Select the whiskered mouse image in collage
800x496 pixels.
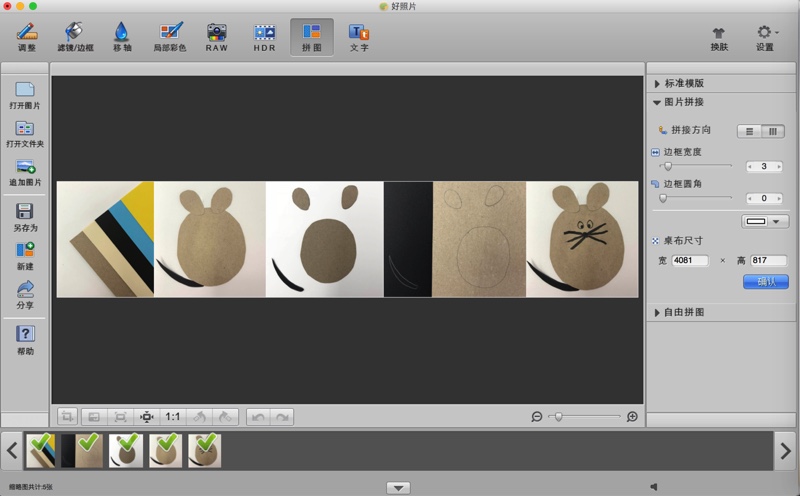[x=582, y=239]
